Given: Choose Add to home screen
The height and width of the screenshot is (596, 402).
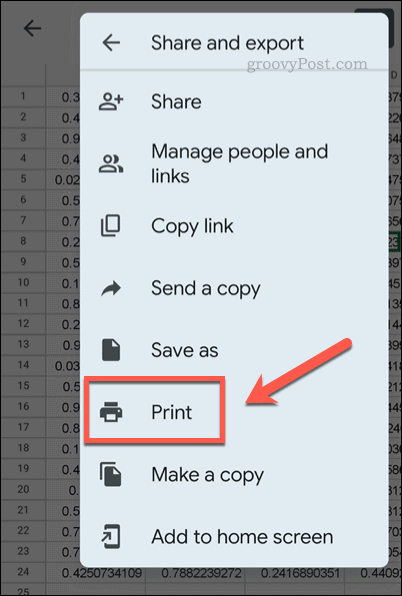Looking at the screenshot, I should 234,536.
